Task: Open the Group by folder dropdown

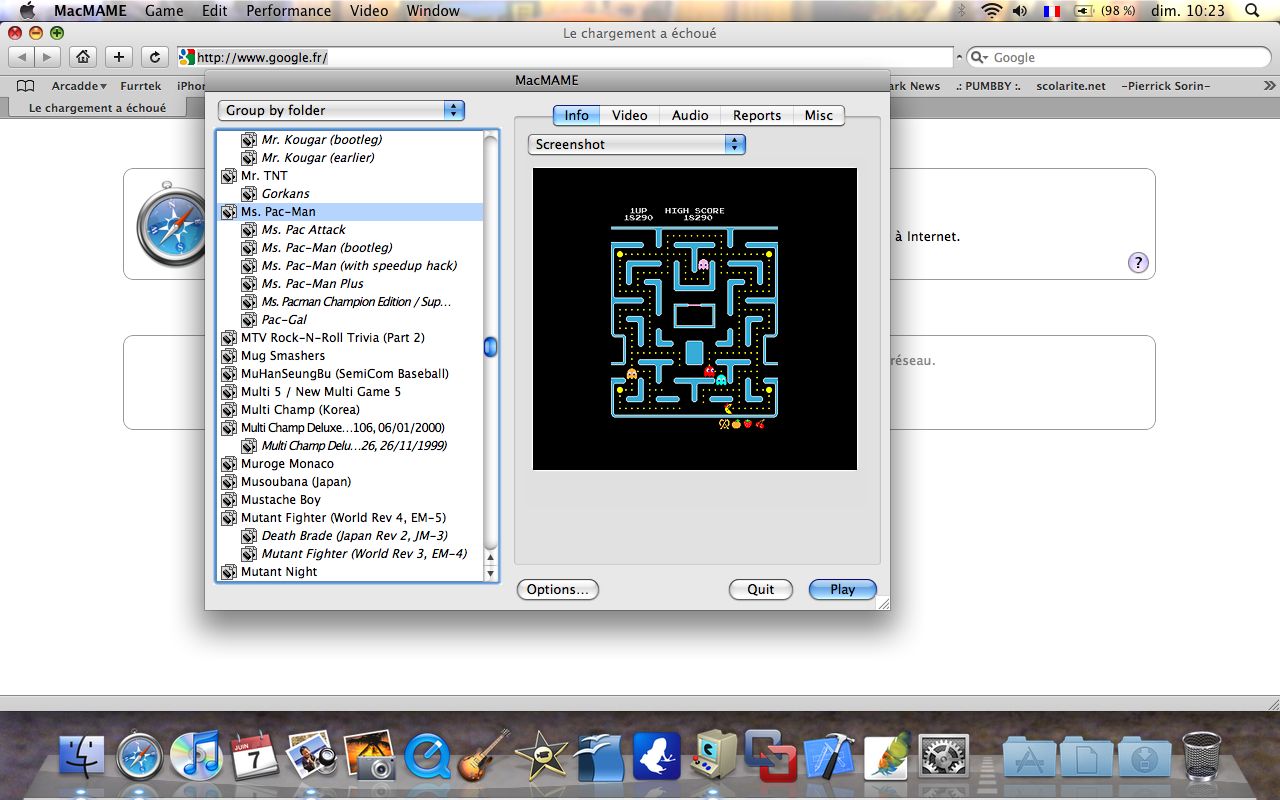Action: [x=341, y=110]
